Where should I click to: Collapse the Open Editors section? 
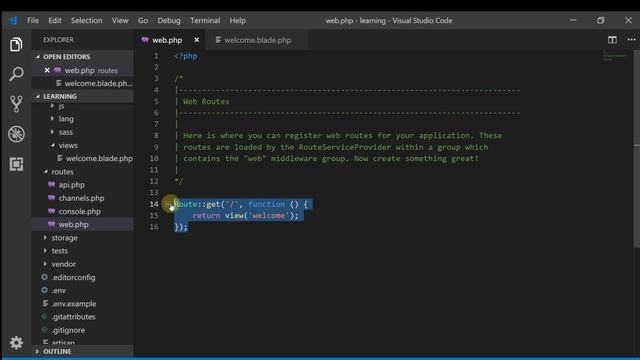pyautogui.click(x=83, y=57)
